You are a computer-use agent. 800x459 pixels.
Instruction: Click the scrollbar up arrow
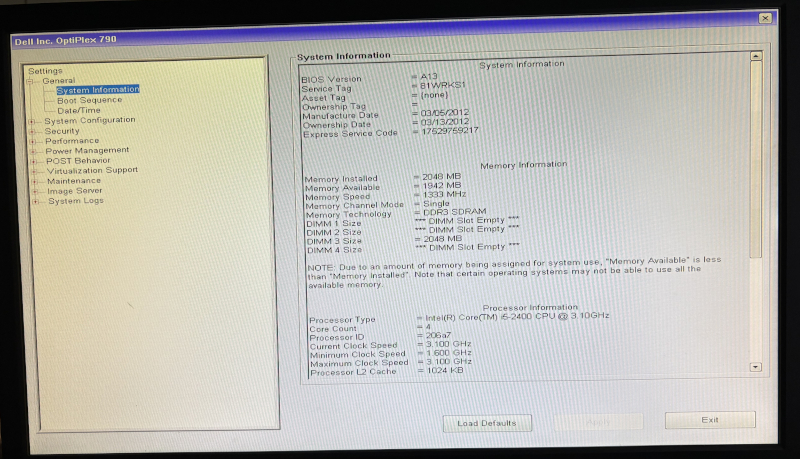pyautogui.click(x=755, y=57)
